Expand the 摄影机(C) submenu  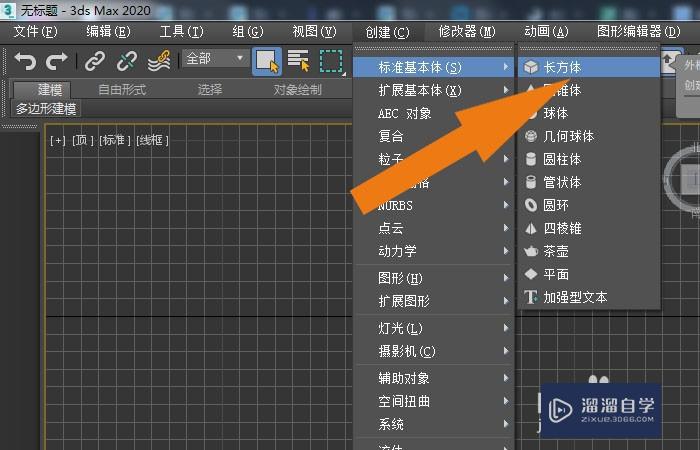click(434, 351)
